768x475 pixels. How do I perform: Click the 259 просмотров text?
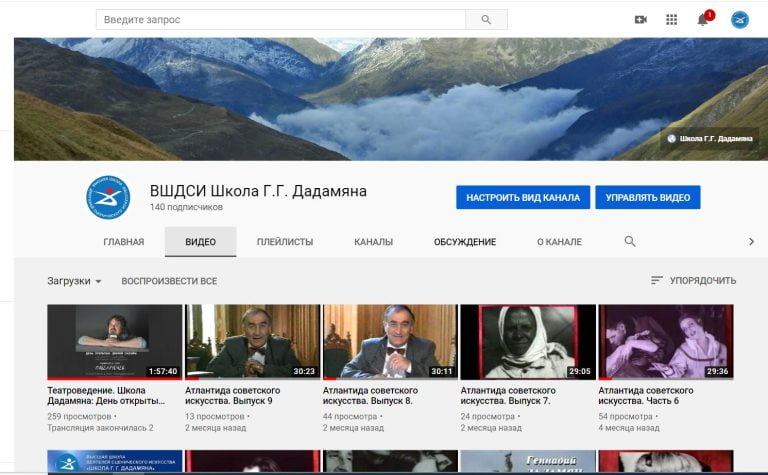(79, 416)
